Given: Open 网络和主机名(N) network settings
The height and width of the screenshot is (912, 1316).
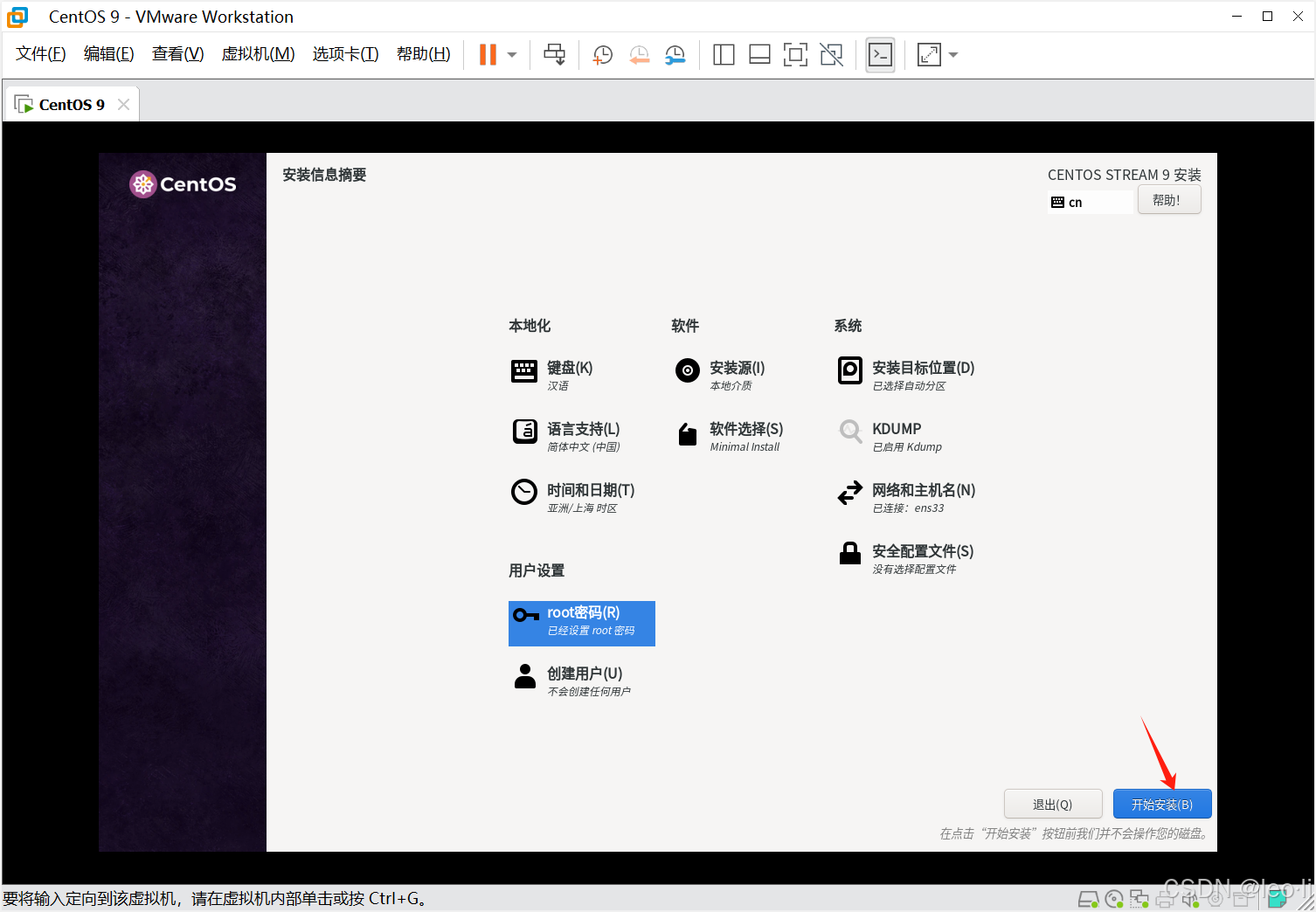Looking at the screenshot, I should pos(907,498).
